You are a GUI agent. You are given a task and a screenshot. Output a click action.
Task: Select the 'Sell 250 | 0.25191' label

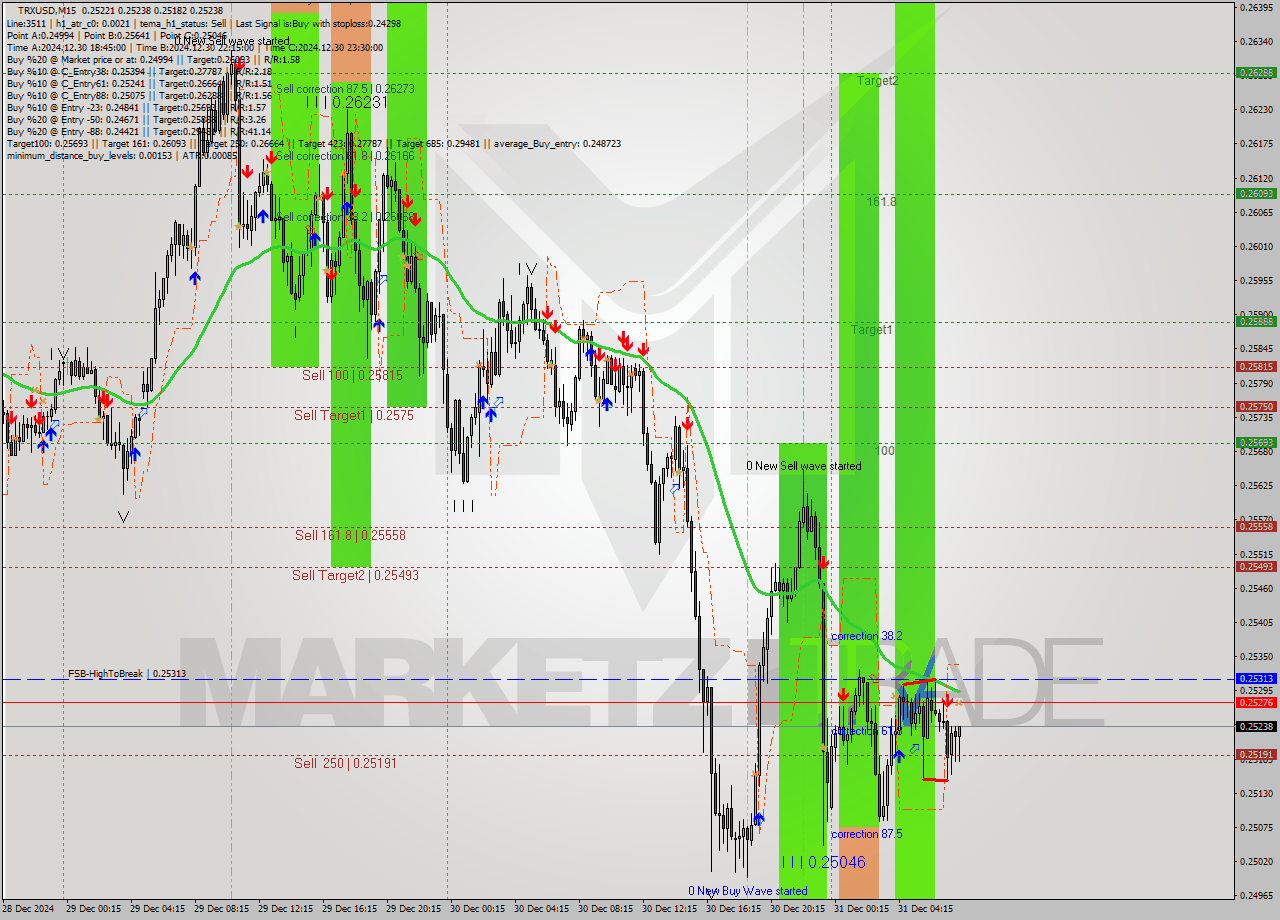point(345,763)
